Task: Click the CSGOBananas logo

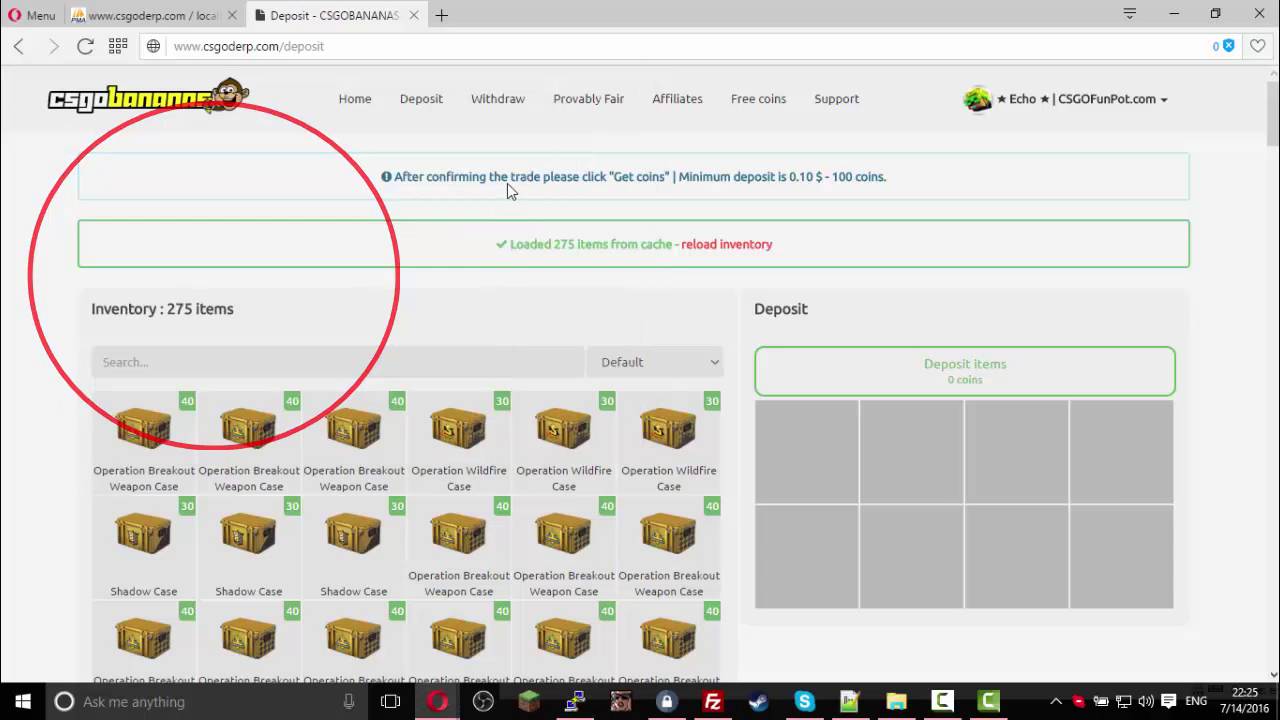Action: tap(148, 97)
